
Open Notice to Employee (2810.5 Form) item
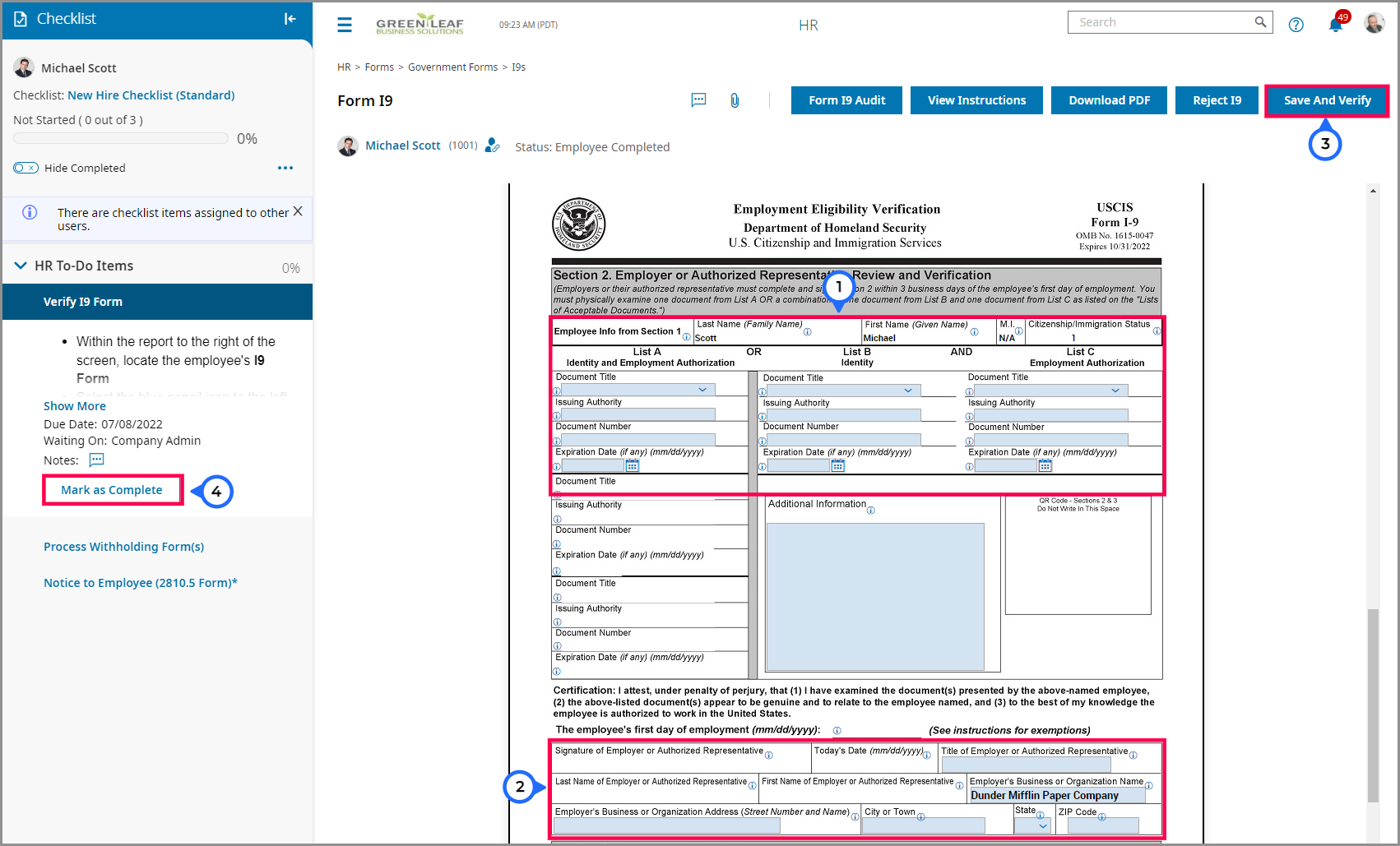pyautogui.click(x=141, y=583)
